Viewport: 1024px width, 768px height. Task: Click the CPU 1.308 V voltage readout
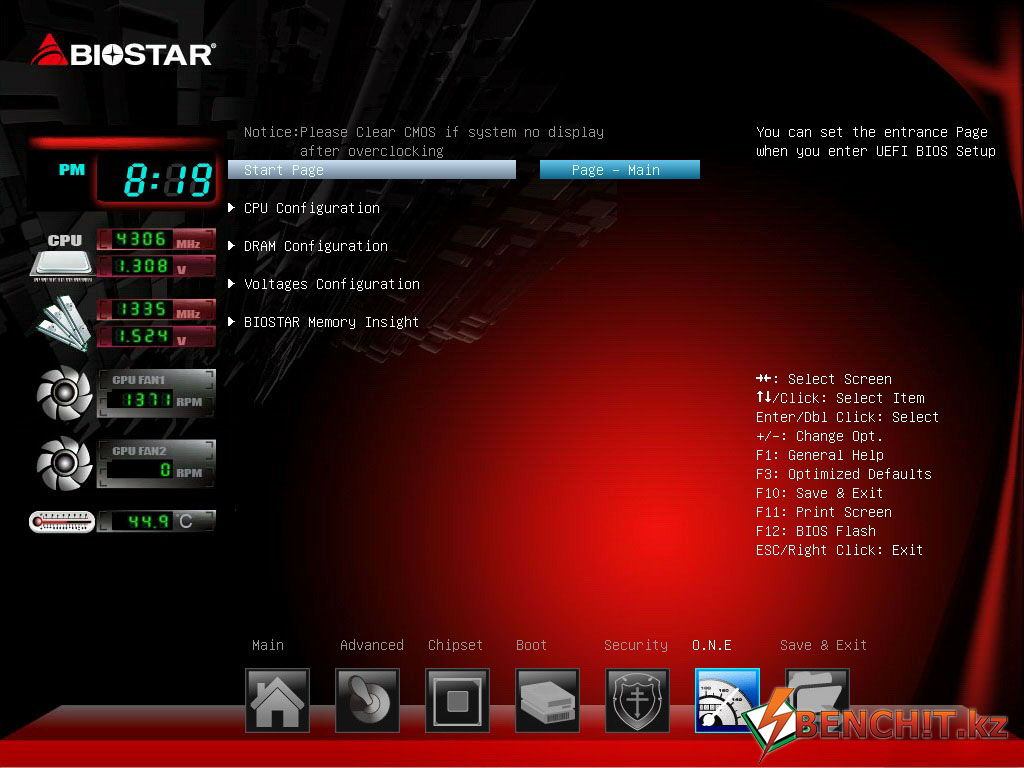(156, 266)
